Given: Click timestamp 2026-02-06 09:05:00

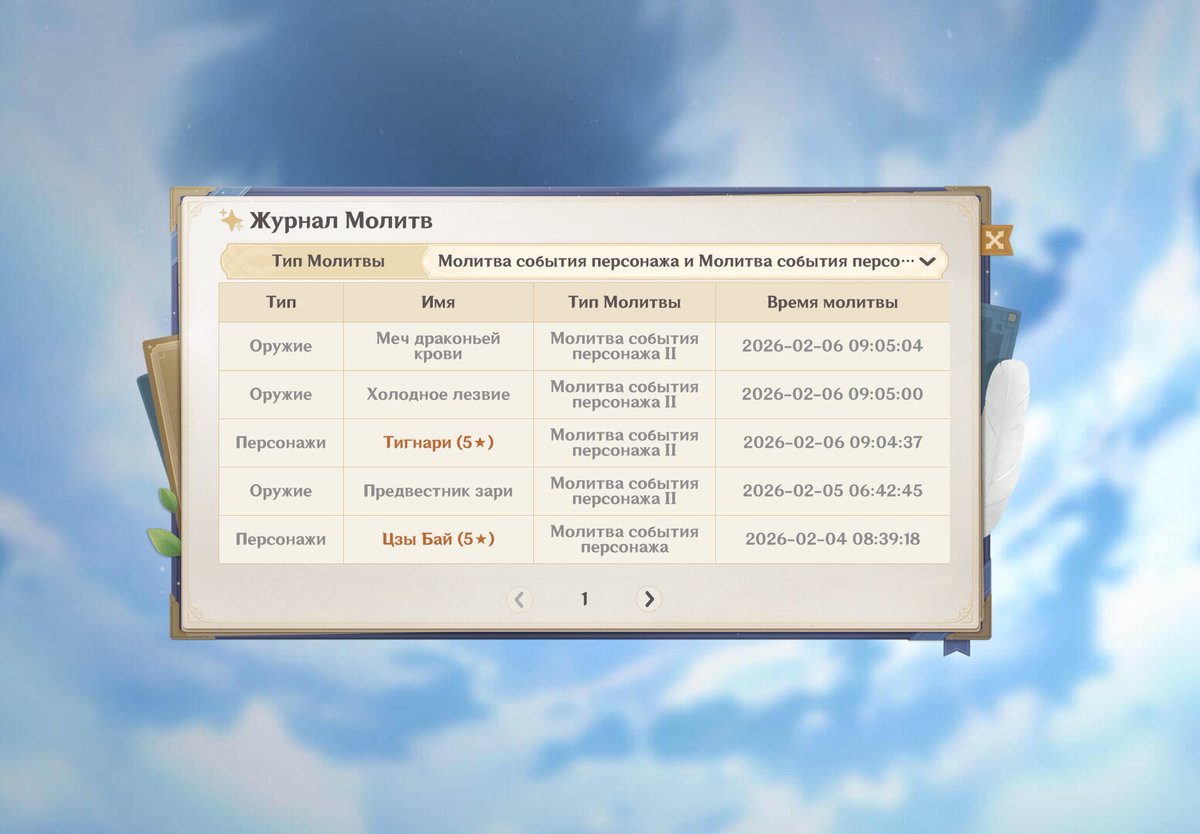Looking at the screenshot, I should (832, 394).
